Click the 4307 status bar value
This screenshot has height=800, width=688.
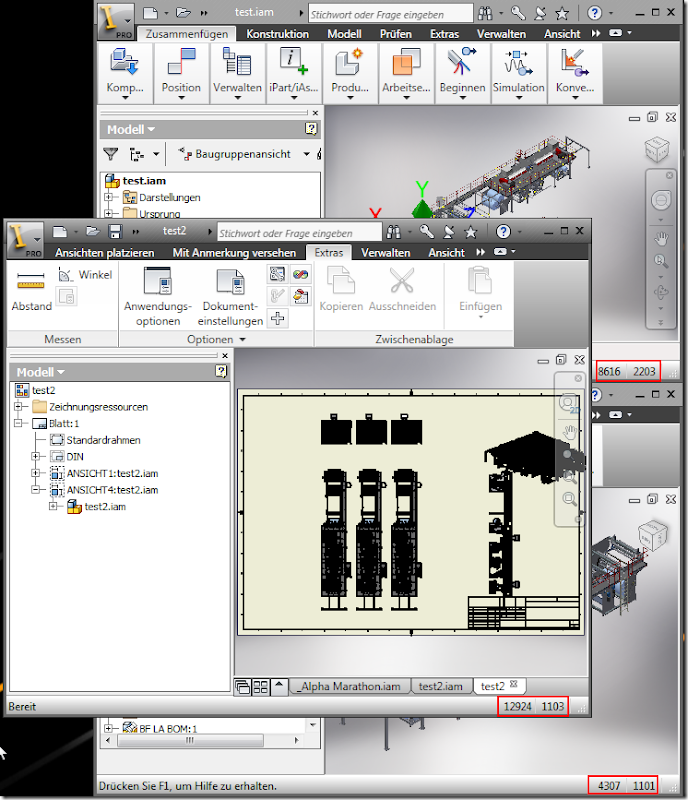coord(609,786)
